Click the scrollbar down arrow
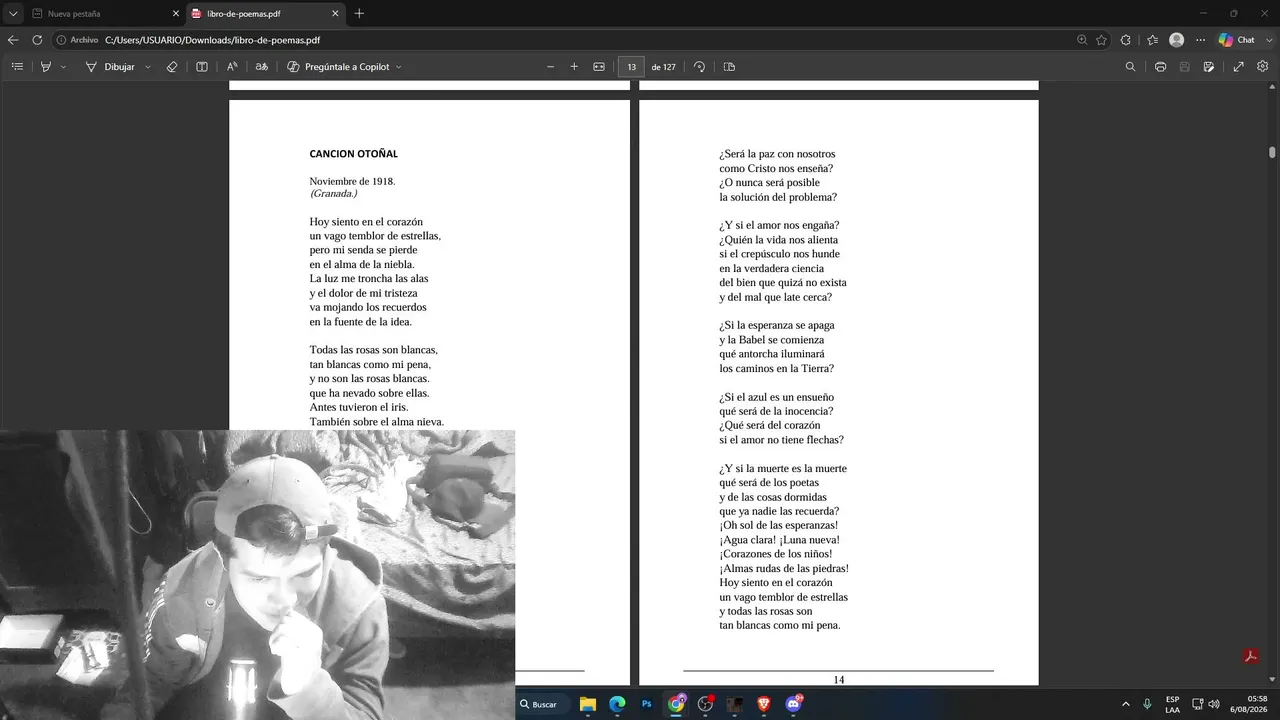 pyautogui.click(x=1272, y=679)
